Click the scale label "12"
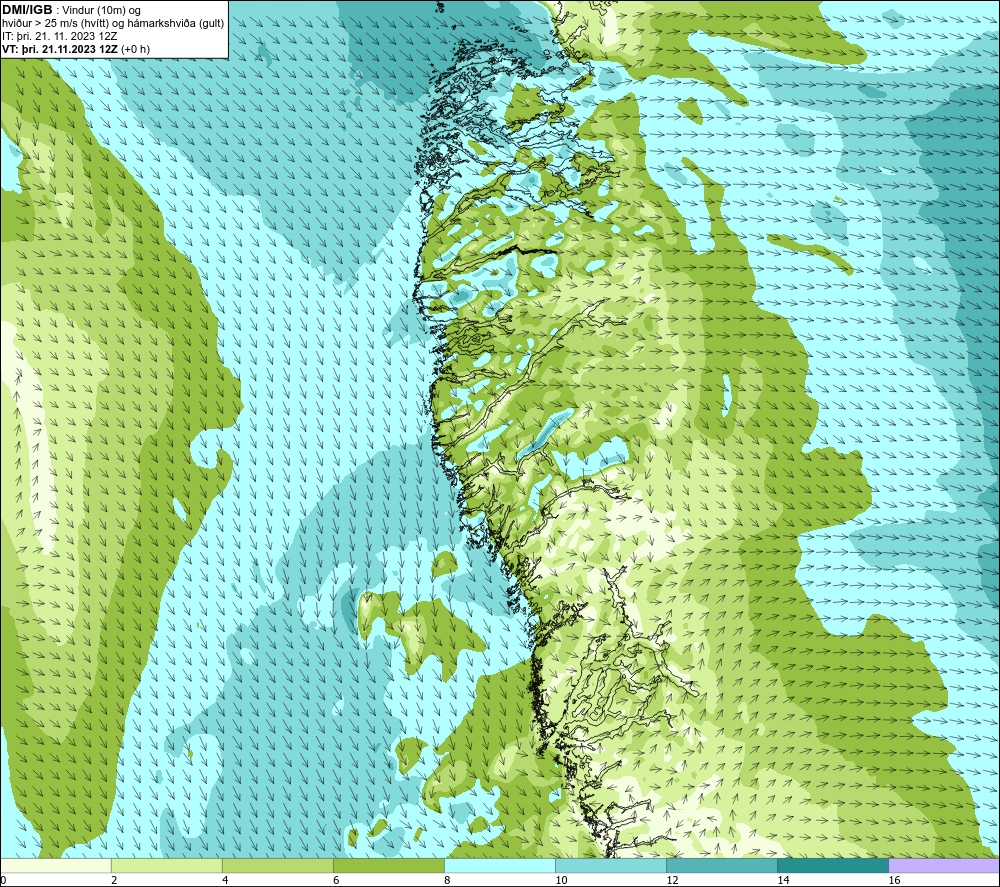The width and height of the screenshot is (1000, 887). coord(672,880)
